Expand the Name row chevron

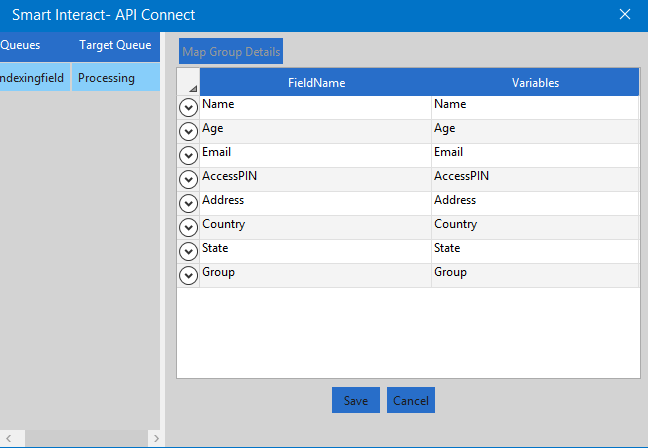[x=188, y=108]
